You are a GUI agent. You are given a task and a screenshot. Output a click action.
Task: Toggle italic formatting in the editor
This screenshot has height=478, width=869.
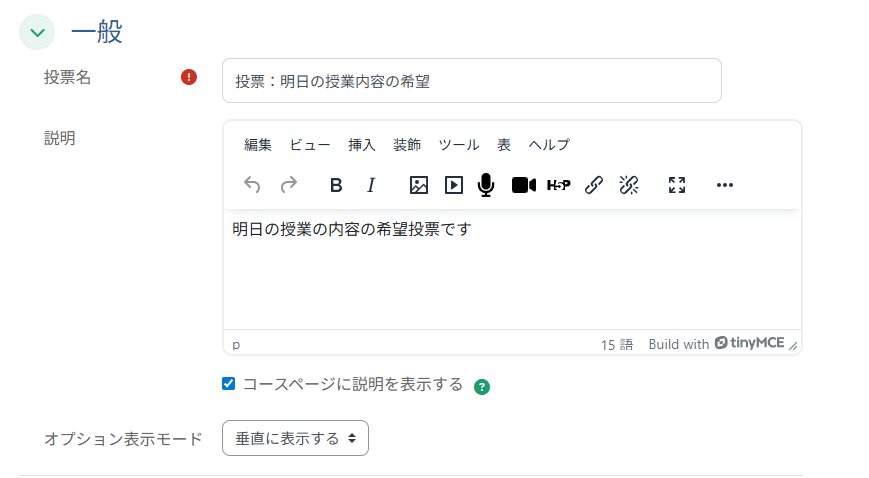pos(371,185)
